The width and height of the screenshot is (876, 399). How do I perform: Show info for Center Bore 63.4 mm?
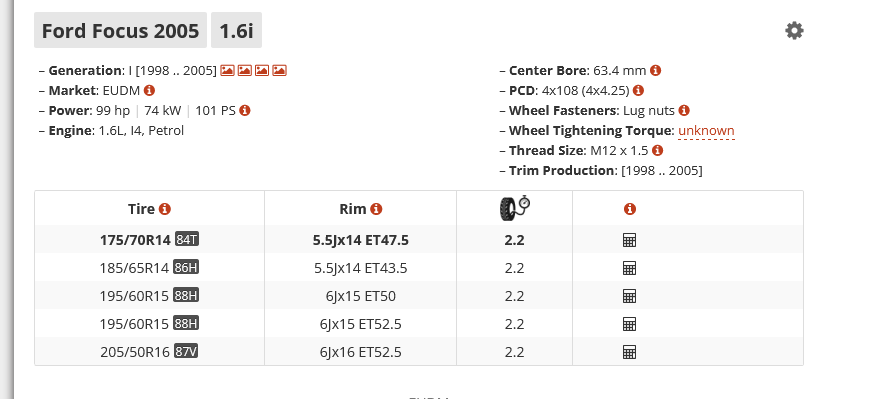[656, 70]
